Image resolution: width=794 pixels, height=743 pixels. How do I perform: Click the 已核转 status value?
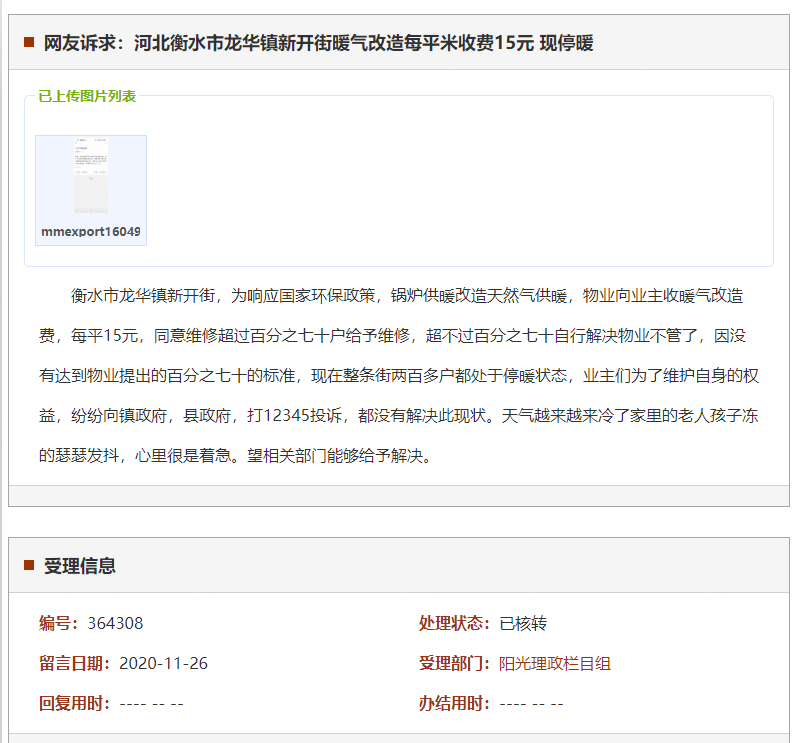[x=523, y=623]
